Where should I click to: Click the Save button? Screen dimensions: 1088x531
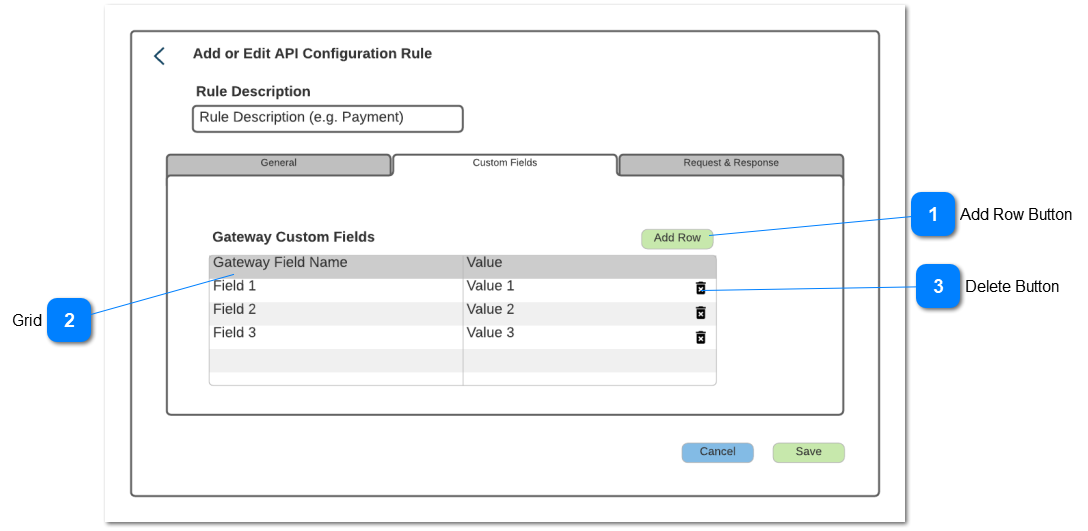[808, 452]
